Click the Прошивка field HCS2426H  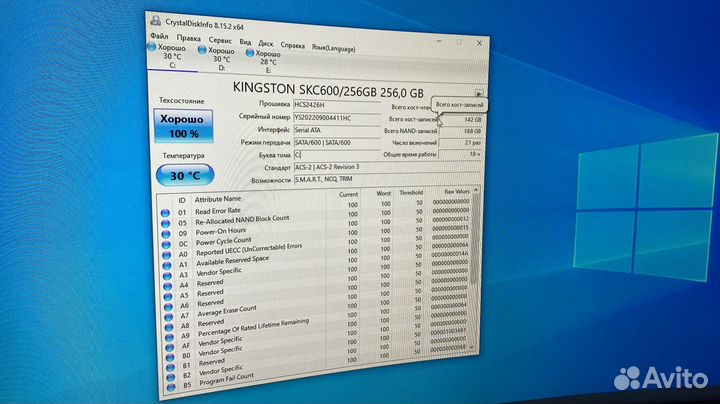tap(337, 105)
